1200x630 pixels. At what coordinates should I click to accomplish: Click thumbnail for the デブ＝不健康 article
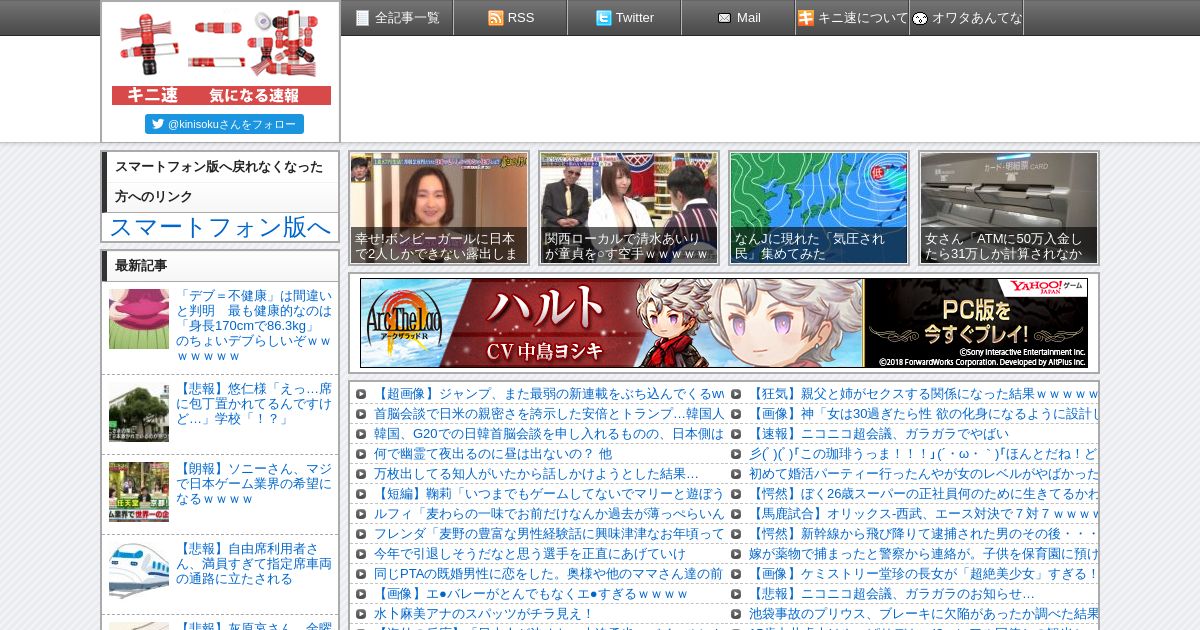coord(139,319)
